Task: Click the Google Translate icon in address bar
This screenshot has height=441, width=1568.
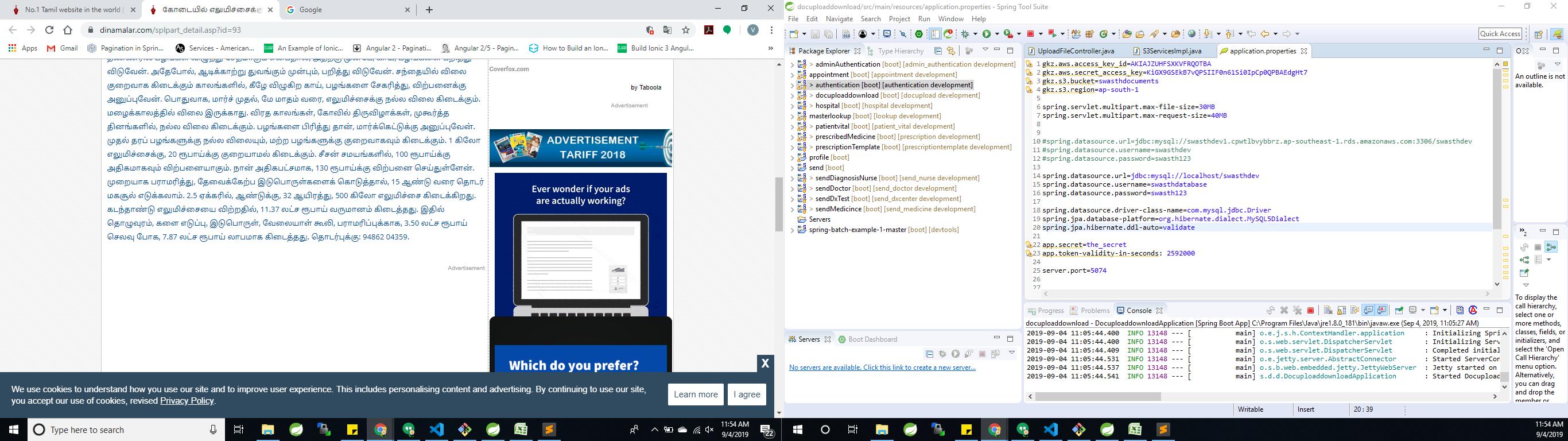Action: [x=667, y=30]
